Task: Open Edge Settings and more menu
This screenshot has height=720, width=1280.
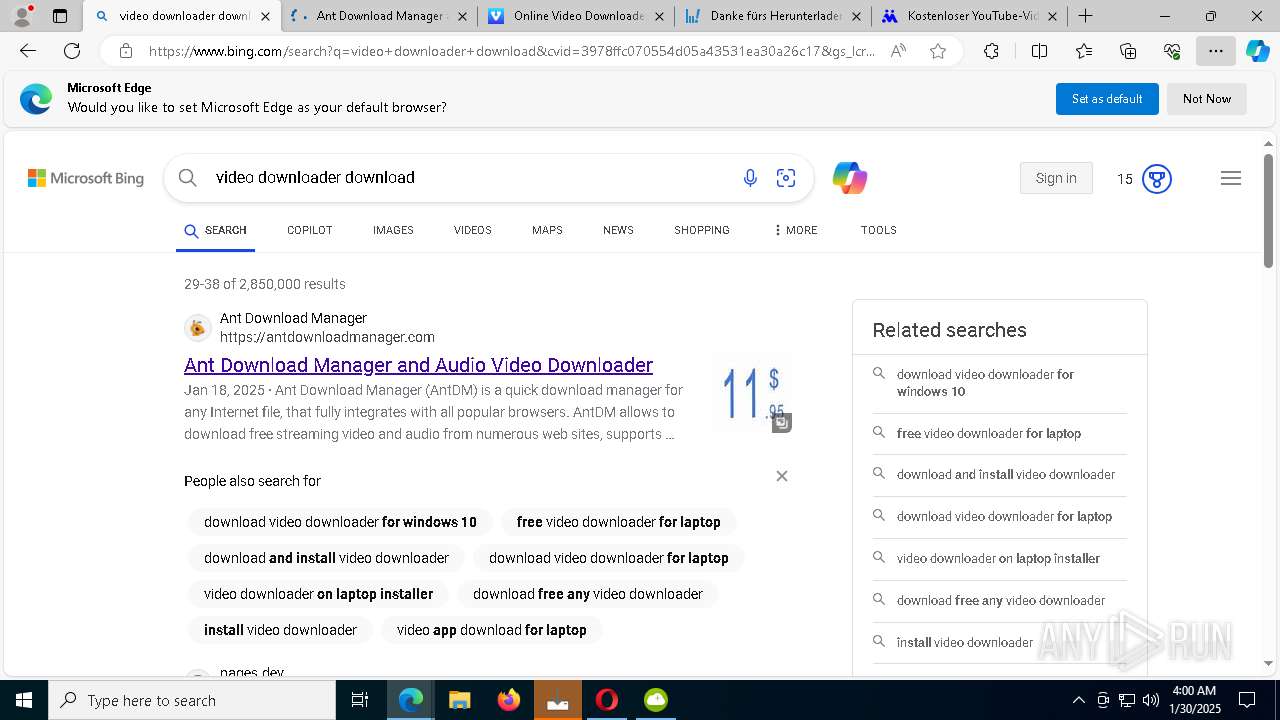Action: click(1216, 51)
